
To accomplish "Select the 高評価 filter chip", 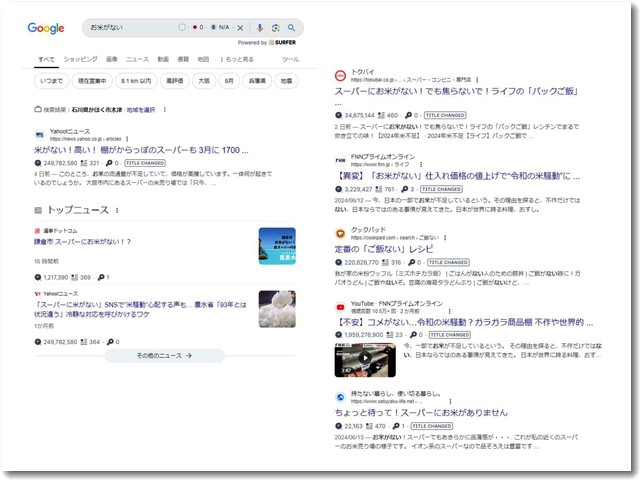I will point(175,81).
